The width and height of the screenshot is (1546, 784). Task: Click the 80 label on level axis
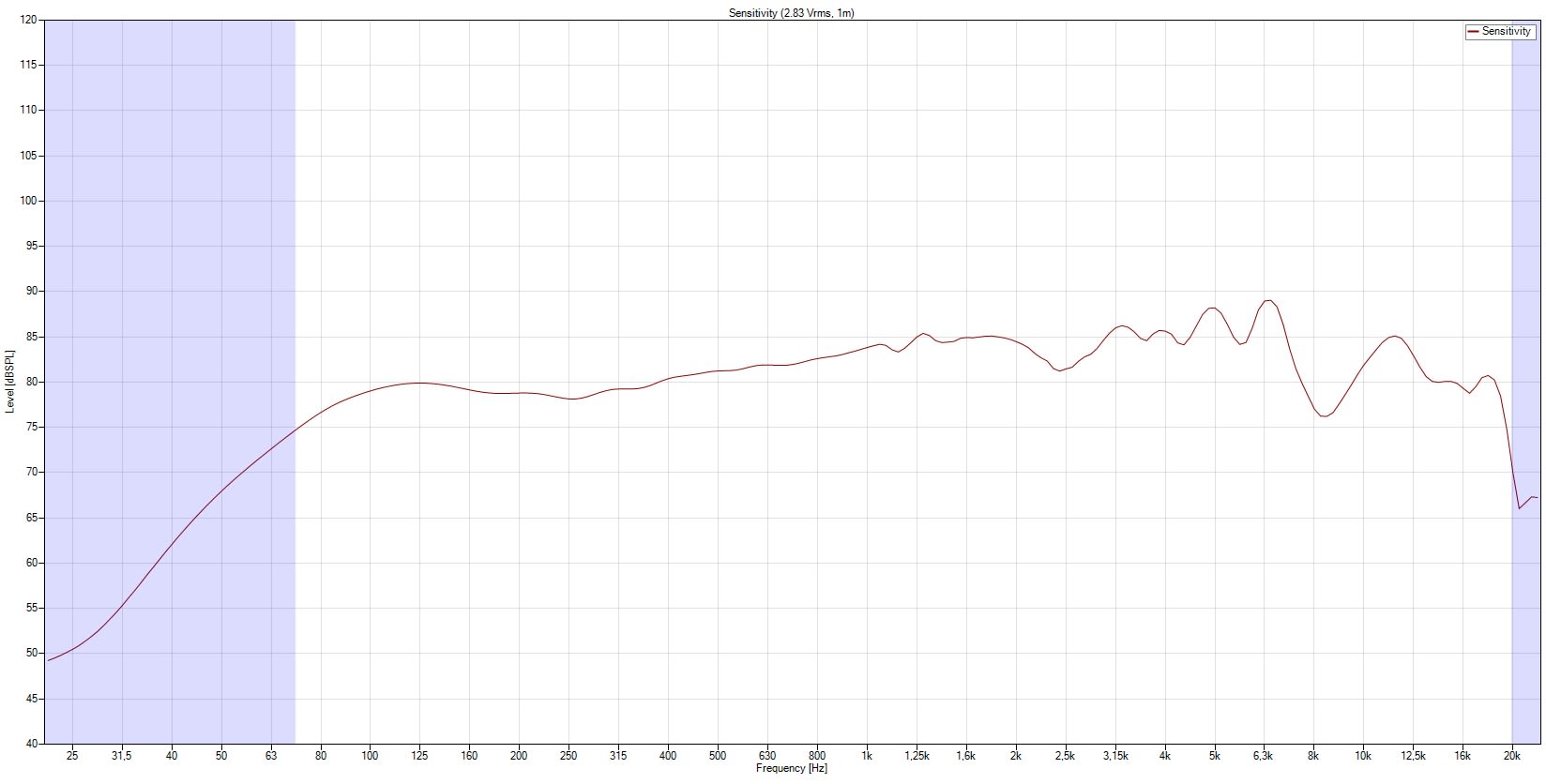coord(32,382)
